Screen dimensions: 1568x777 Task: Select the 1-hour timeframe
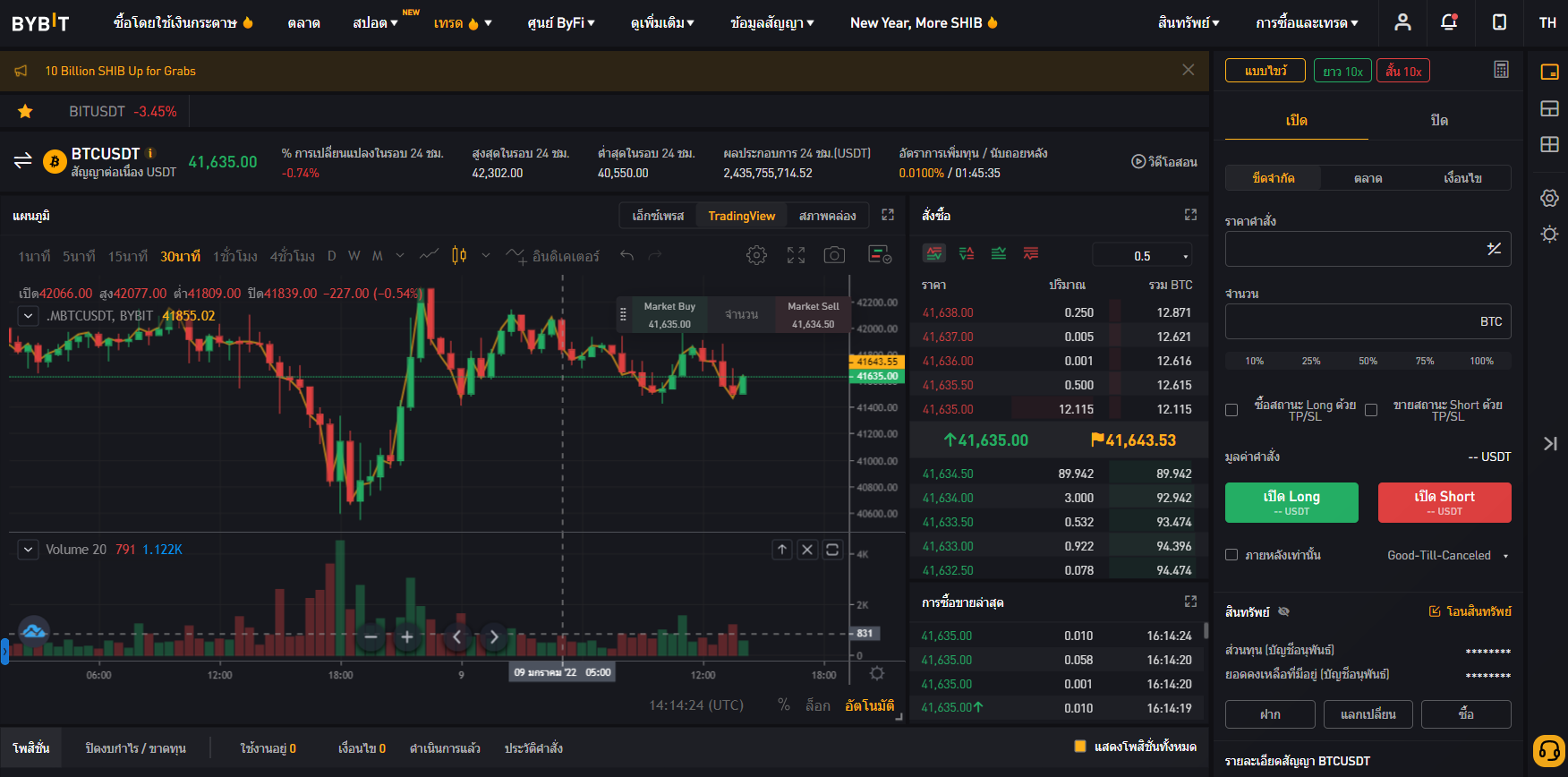pos(234,256)
